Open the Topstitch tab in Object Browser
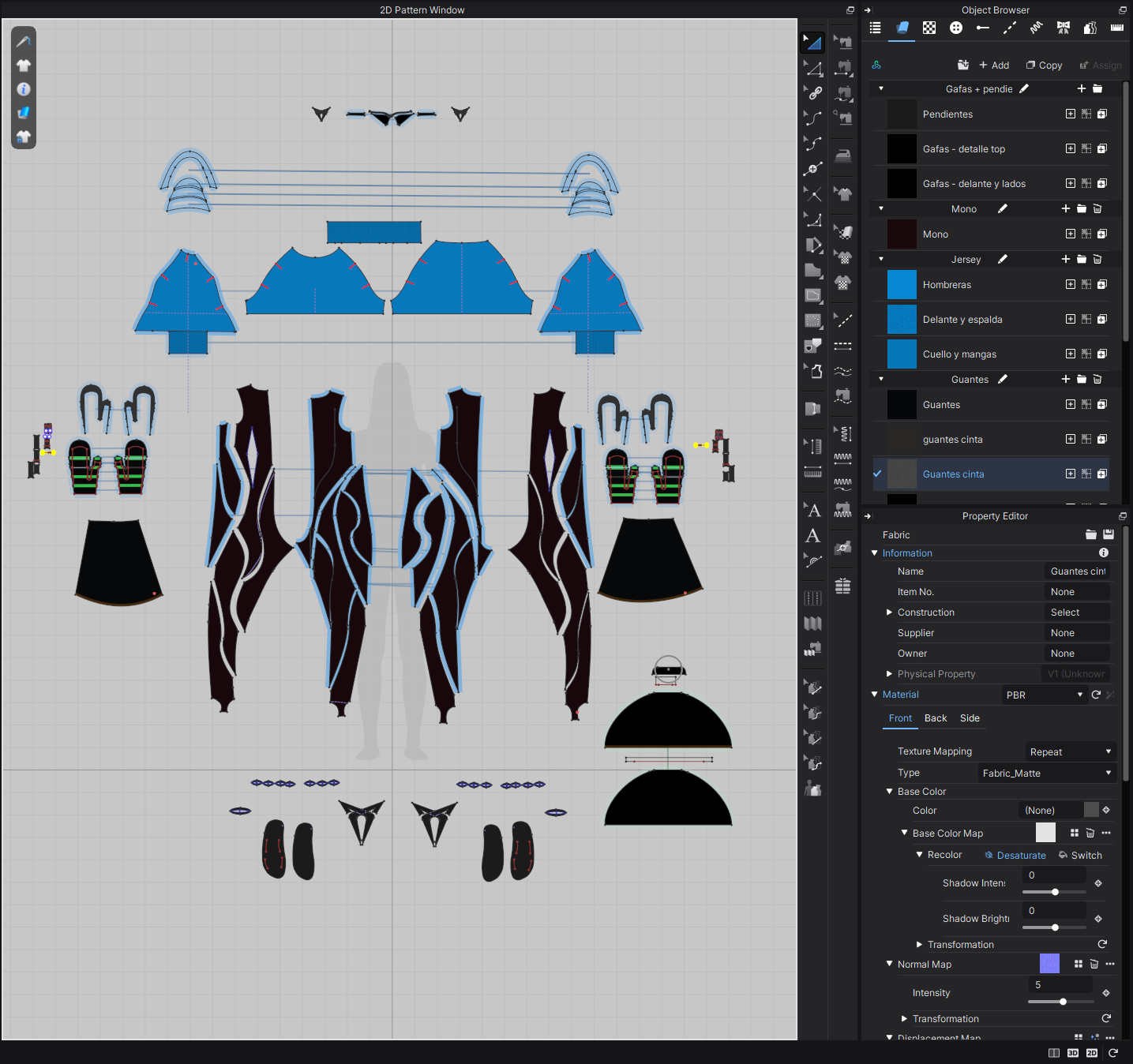The width and height of the screenshot is (1133, 1064). point(1009,28)
